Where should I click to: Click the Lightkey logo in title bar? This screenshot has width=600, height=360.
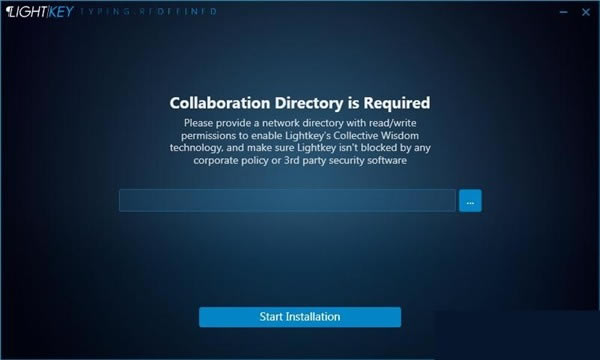40,11
